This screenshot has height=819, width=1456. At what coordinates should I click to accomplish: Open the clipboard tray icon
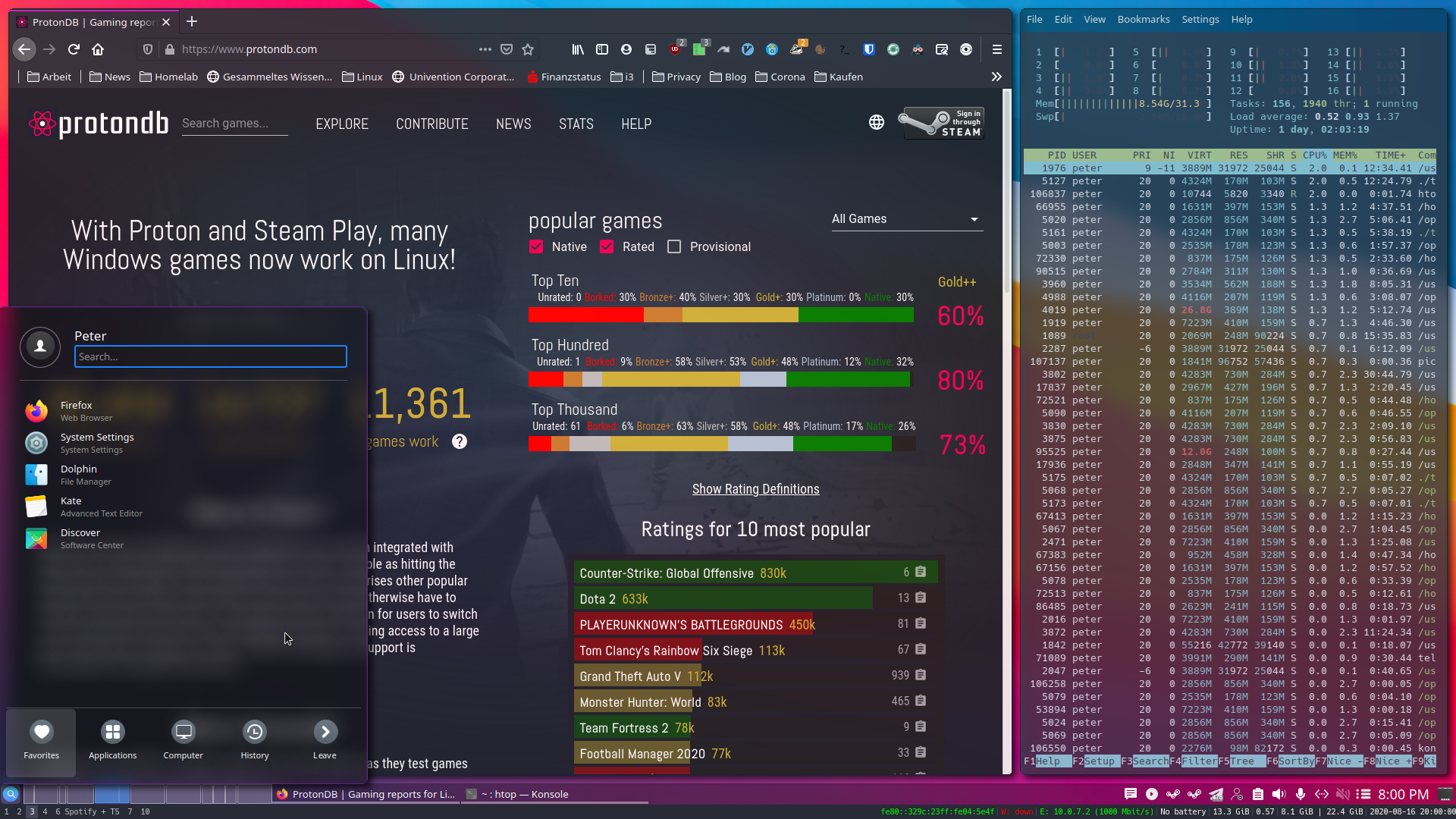(x=1258, y=794)
